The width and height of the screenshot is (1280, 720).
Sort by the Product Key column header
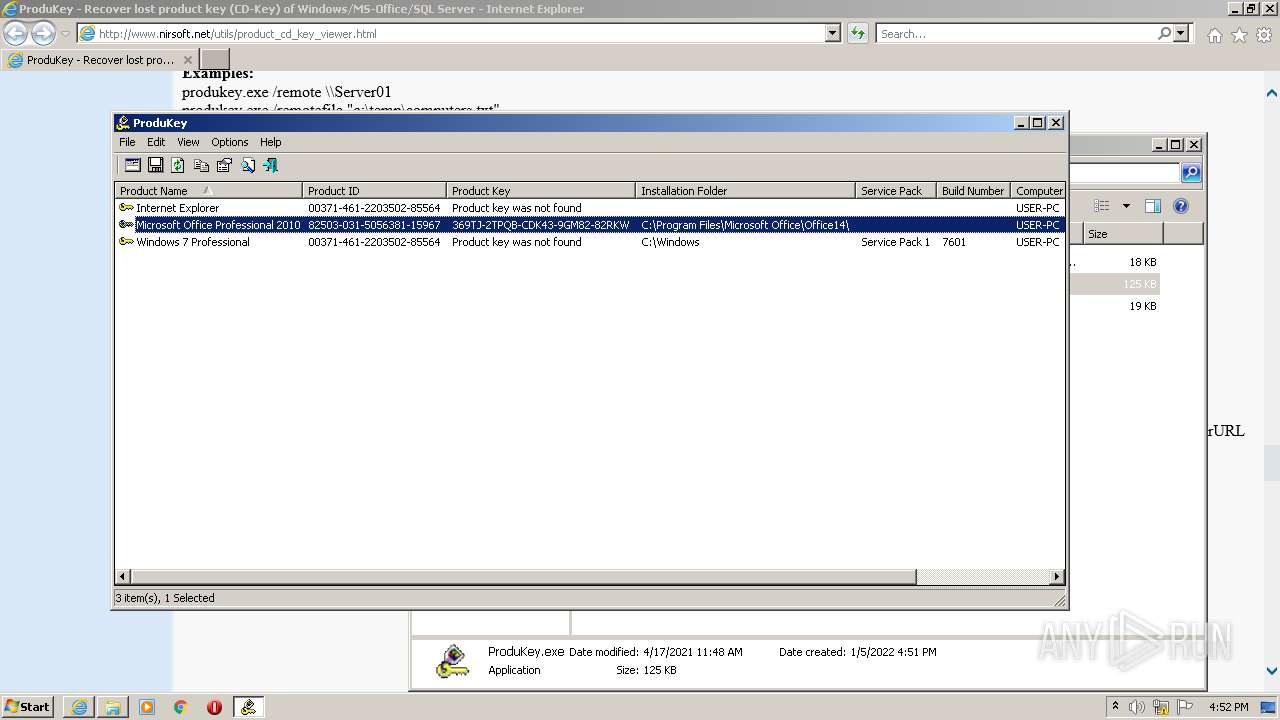click(541, 191)
